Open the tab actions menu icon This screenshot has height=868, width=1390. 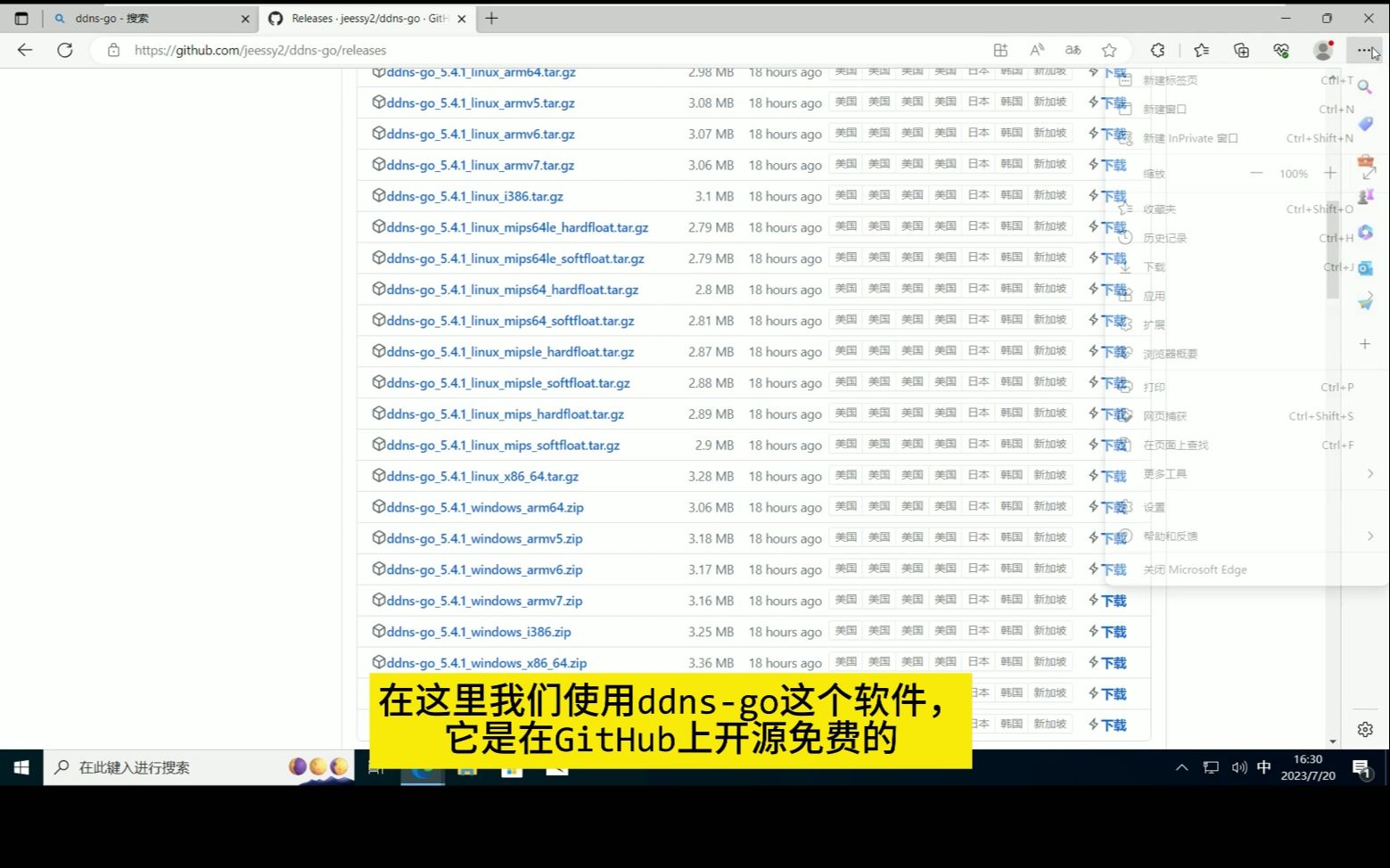21,18
